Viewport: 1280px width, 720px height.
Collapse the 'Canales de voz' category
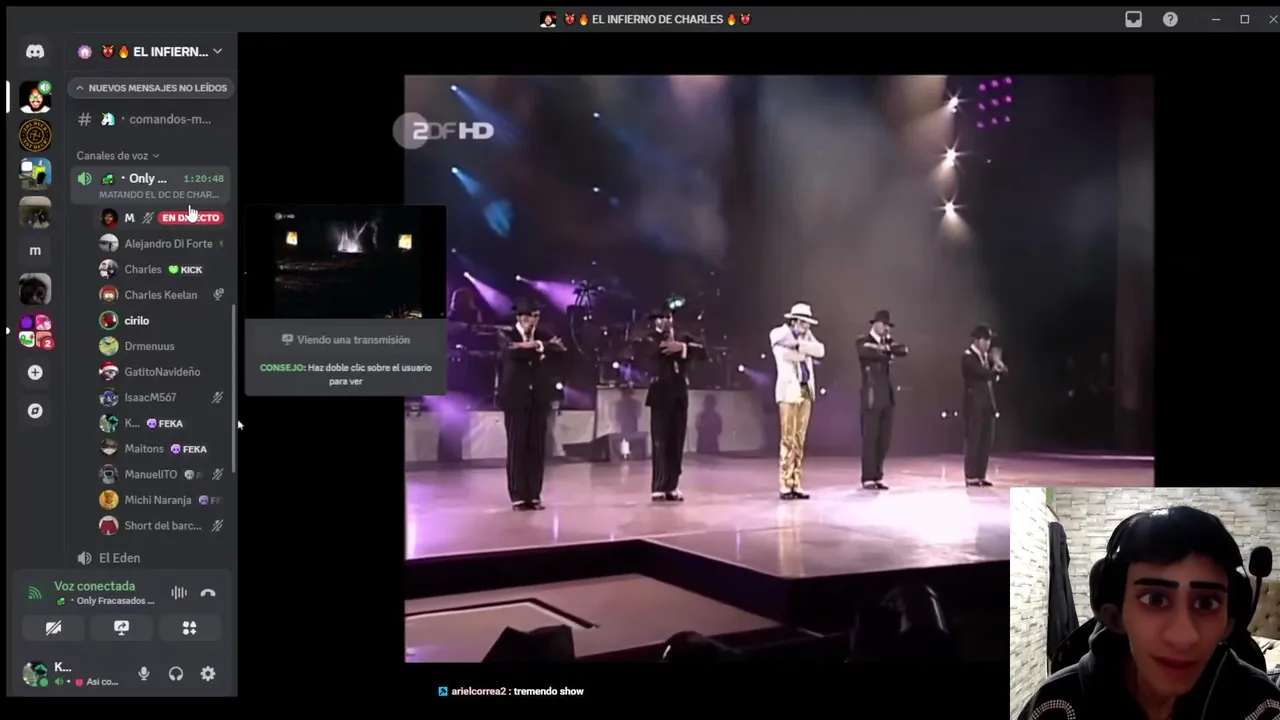pyautogui.click(x=117, y=156)
